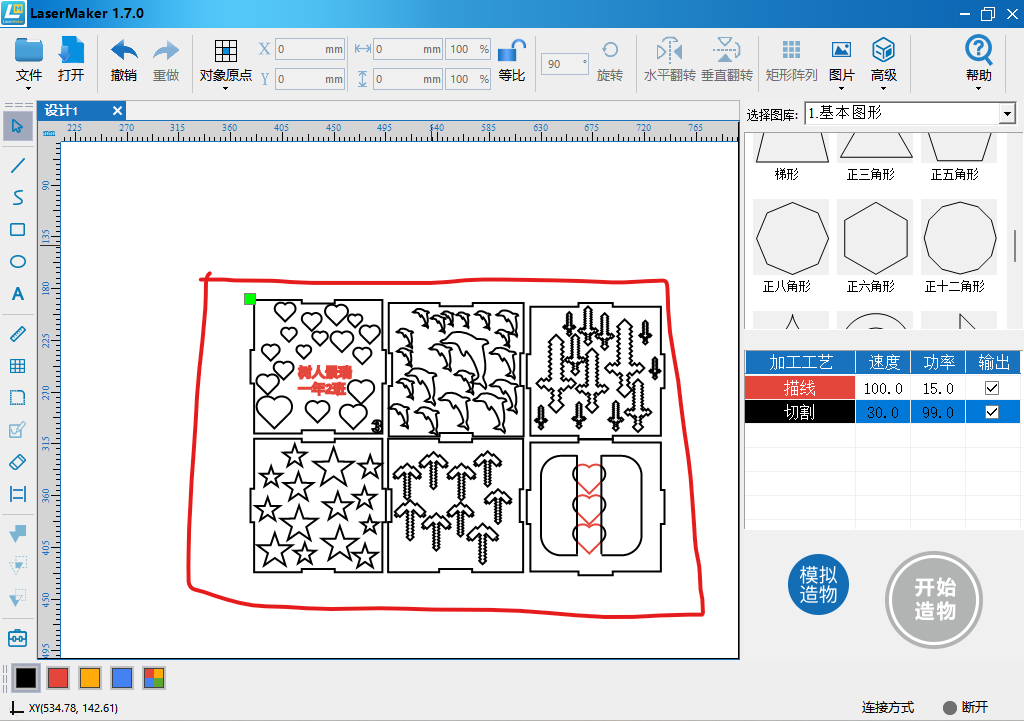Image resolution: width=1024 pixels, height=721 pixels.
Task: Click the eraser tool in left toolbar
Action: tap(17, 461)
